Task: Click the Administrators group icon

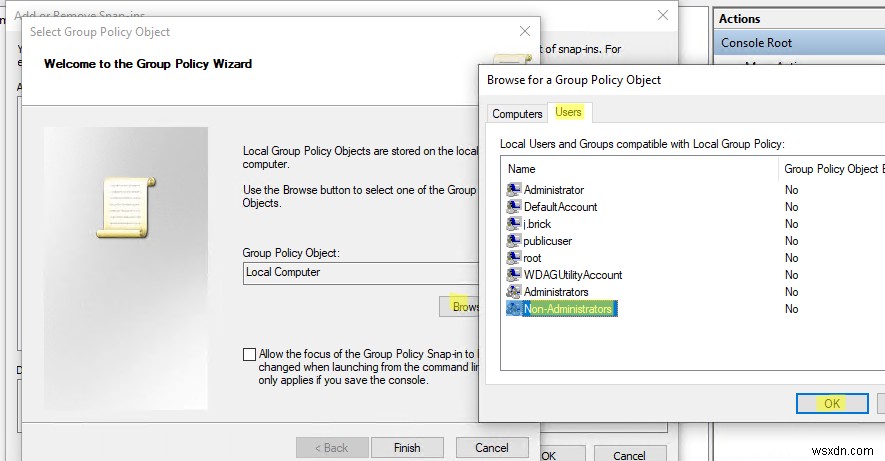Action: click(x=514, y=291)
